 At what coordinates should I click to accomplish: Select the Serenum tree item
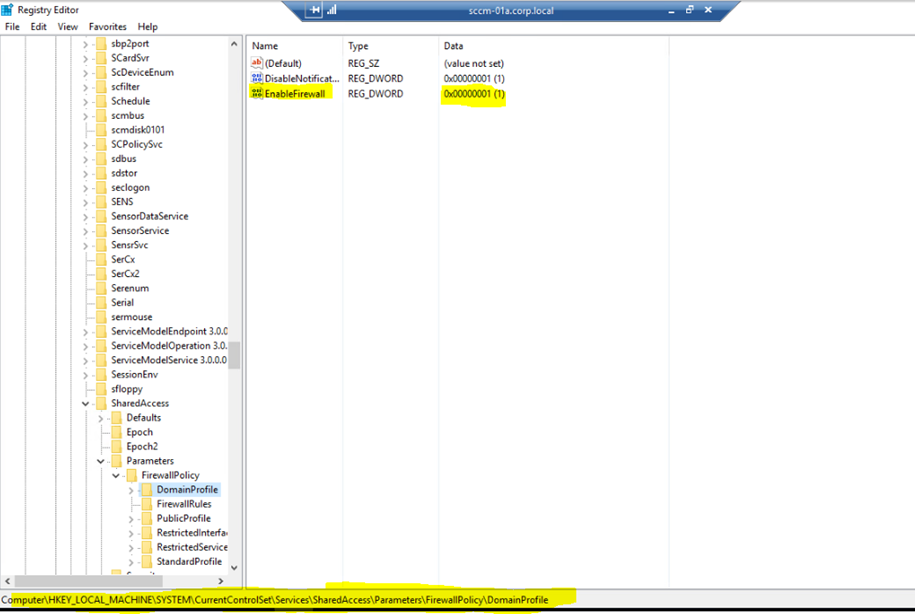[x=130, y=288]
